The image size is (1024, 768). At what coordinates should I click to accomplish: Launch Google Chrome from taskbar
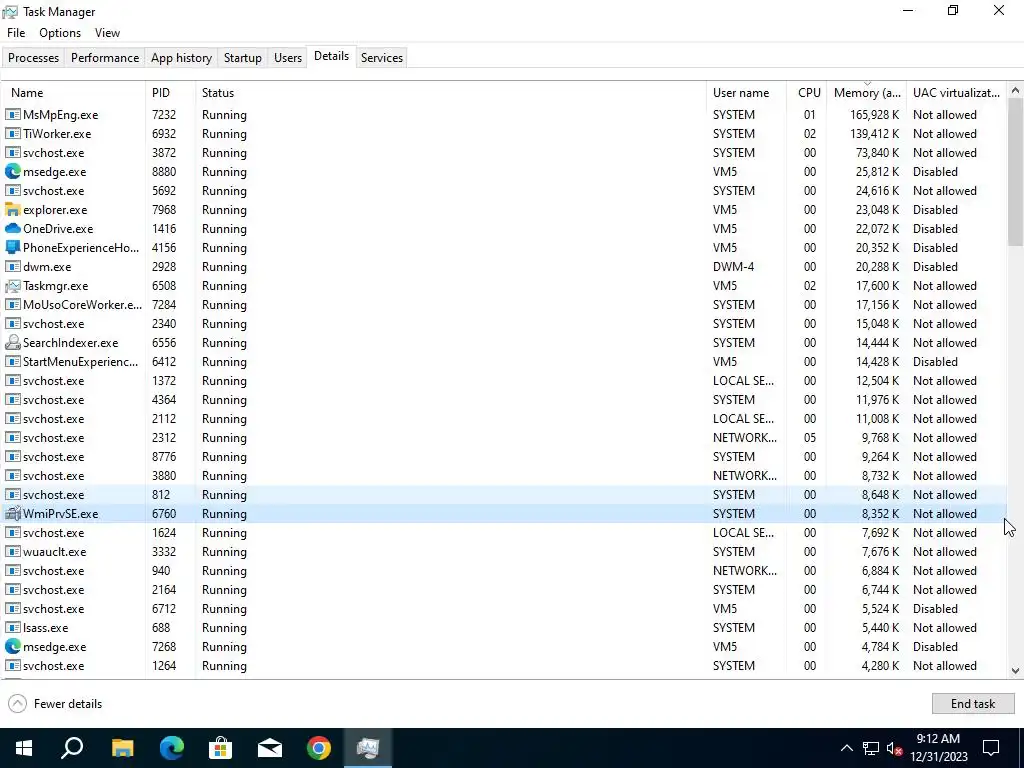(x=319, y=748)
